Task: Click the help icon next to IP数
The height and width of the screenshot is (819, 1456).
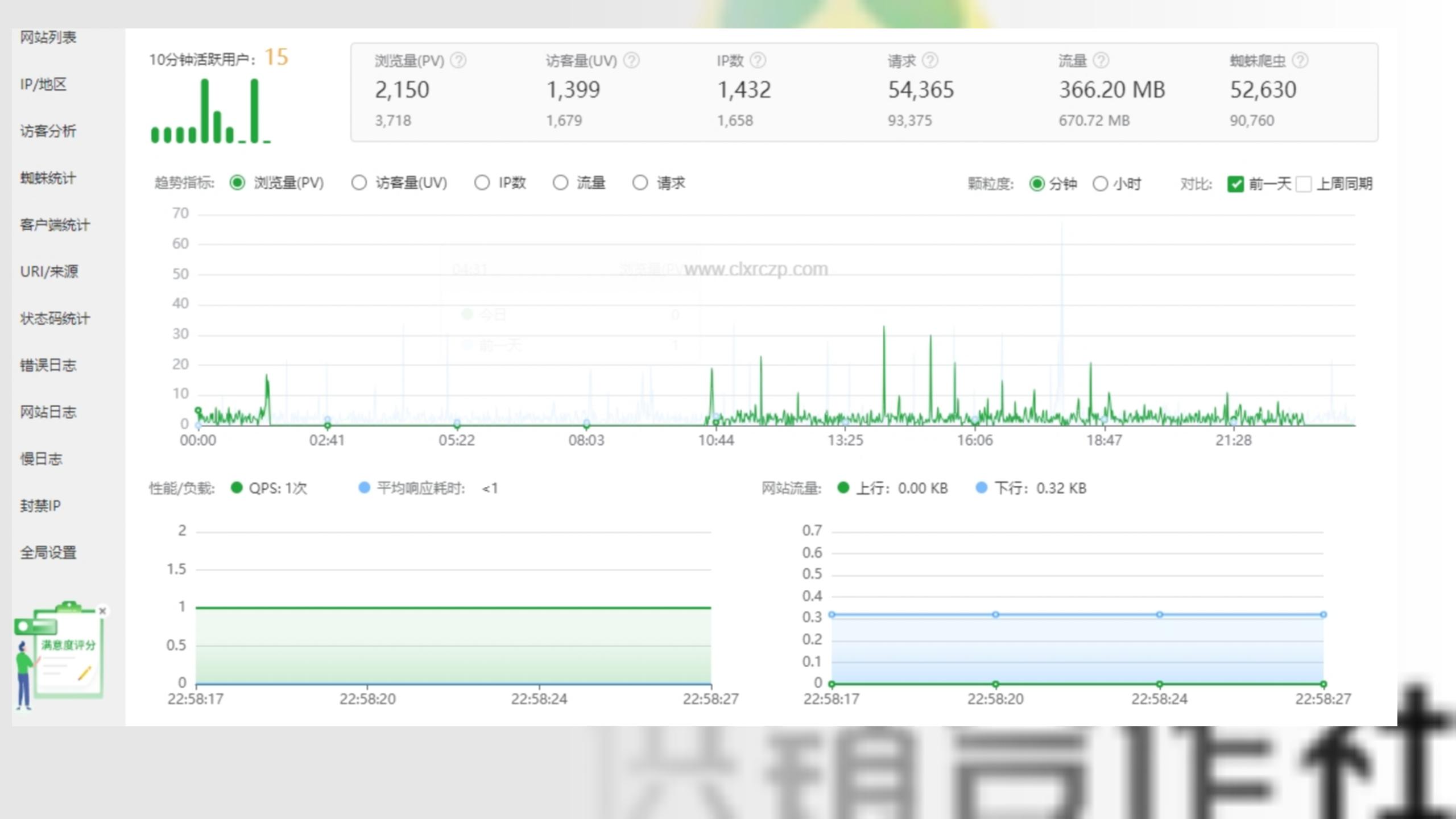Action: point(758,60)
